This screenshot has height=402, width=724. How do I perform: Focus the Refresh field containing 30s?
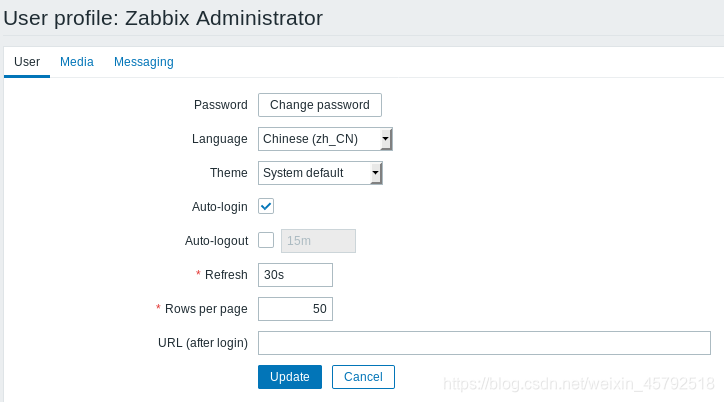295,275
